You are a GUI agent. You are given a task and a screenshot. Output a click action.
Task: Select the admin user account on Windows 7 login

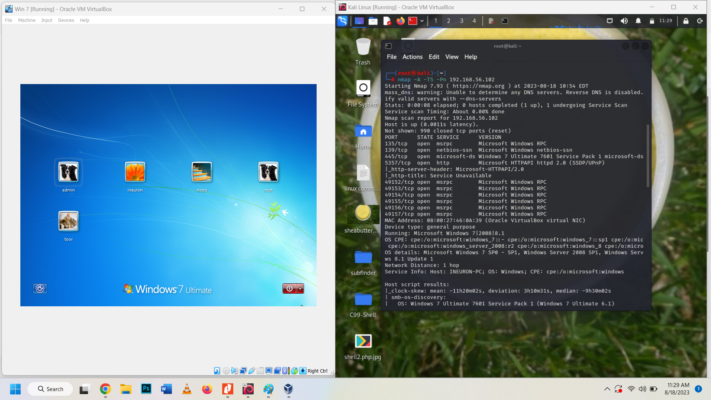tap(68, 172)
